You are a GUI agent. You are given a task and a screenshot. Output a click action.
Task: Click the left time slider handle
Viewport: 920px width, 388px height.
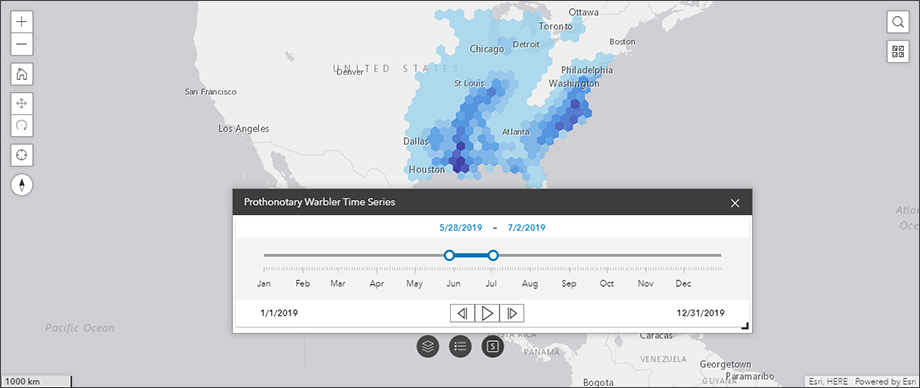pyautogui.click(x=449, y=255)
